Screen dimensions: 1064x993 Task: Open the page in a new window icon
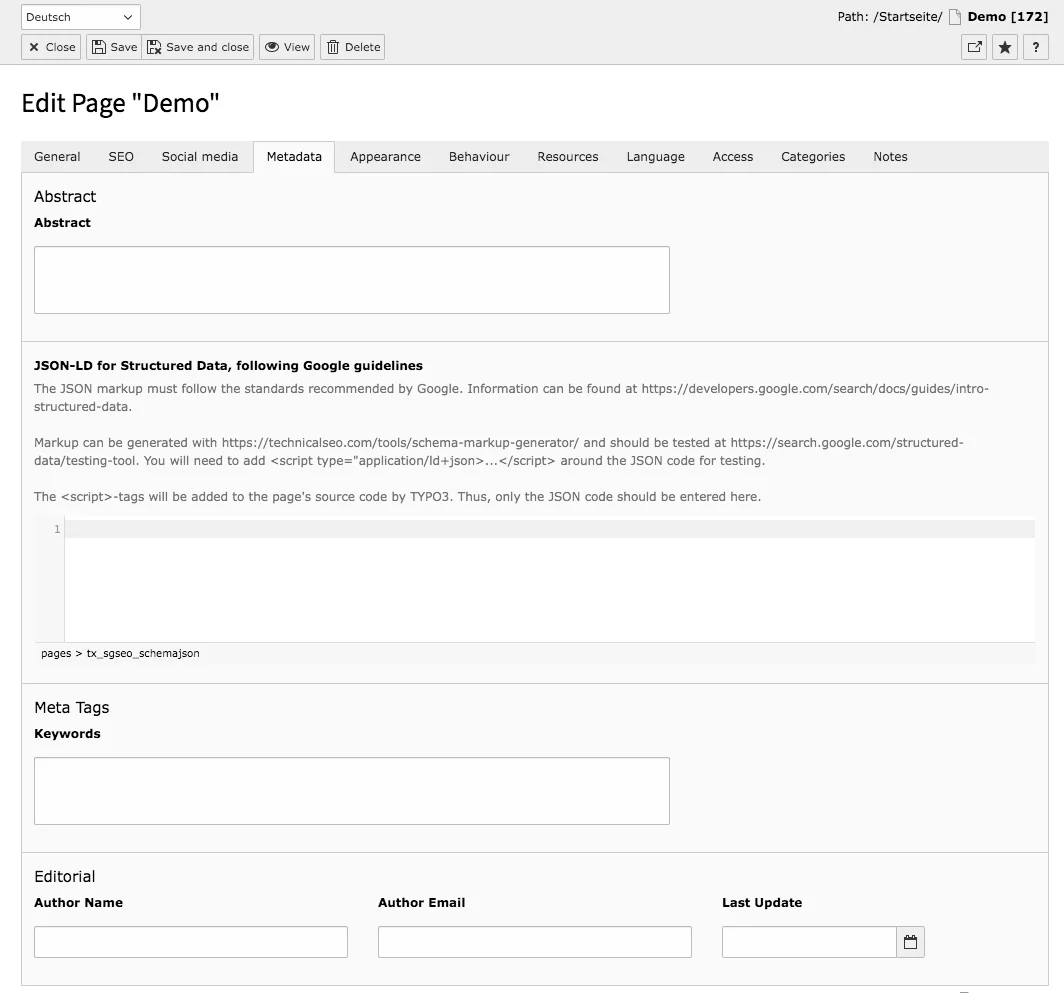click(974, 46)
